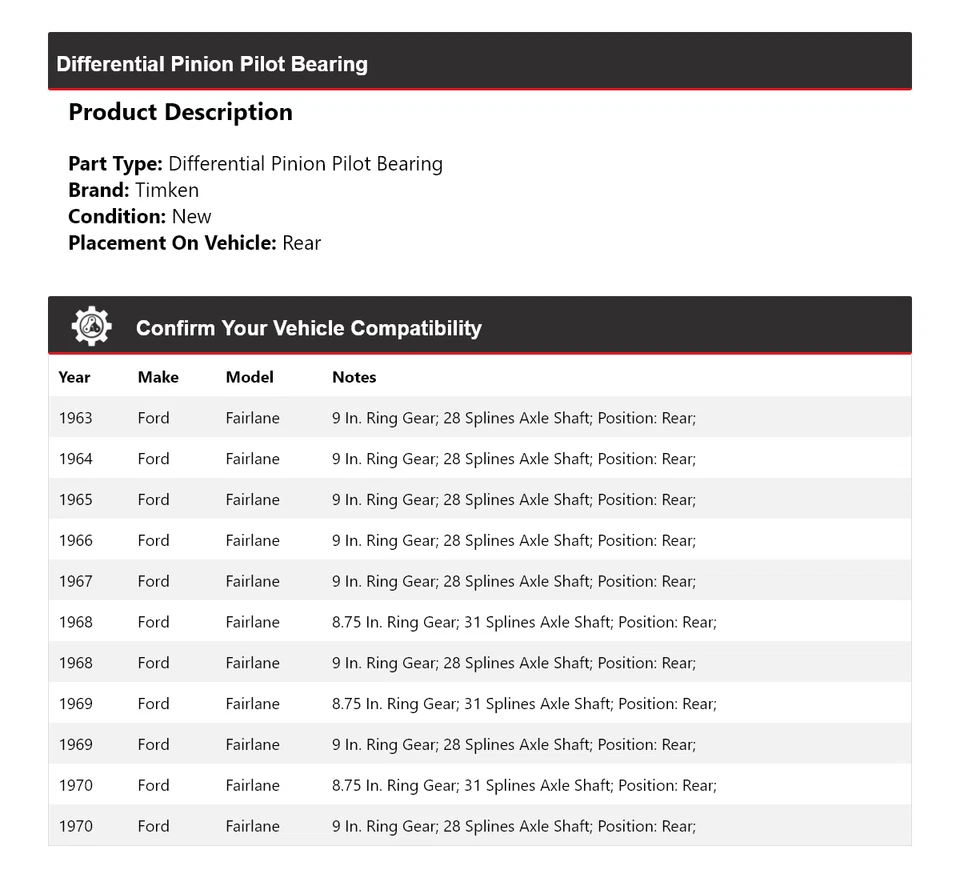Click the Notes column header
Image resolution: width=960 pixels, height=878 pixels.
(x=354, y=377)
